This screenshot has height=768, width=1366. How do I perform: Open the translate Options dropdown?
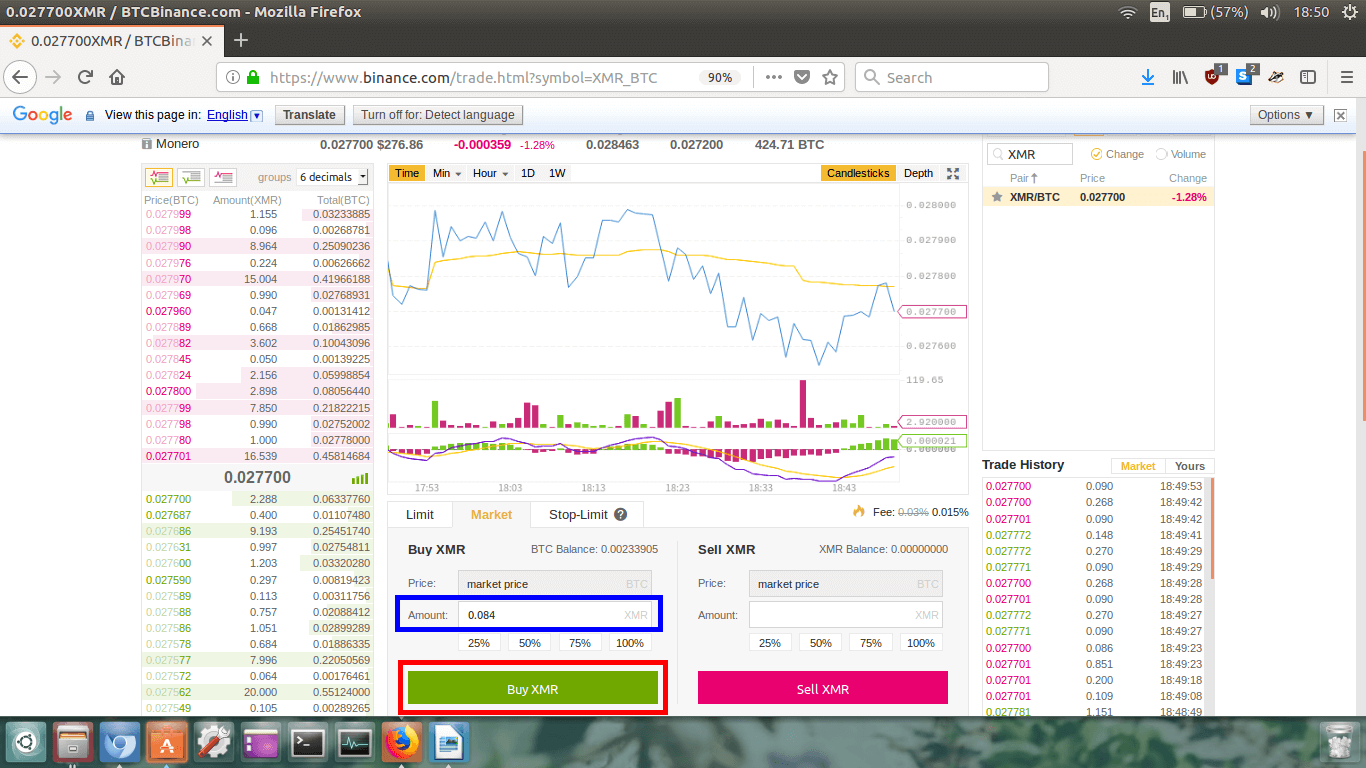click(x=1287, y=115)
